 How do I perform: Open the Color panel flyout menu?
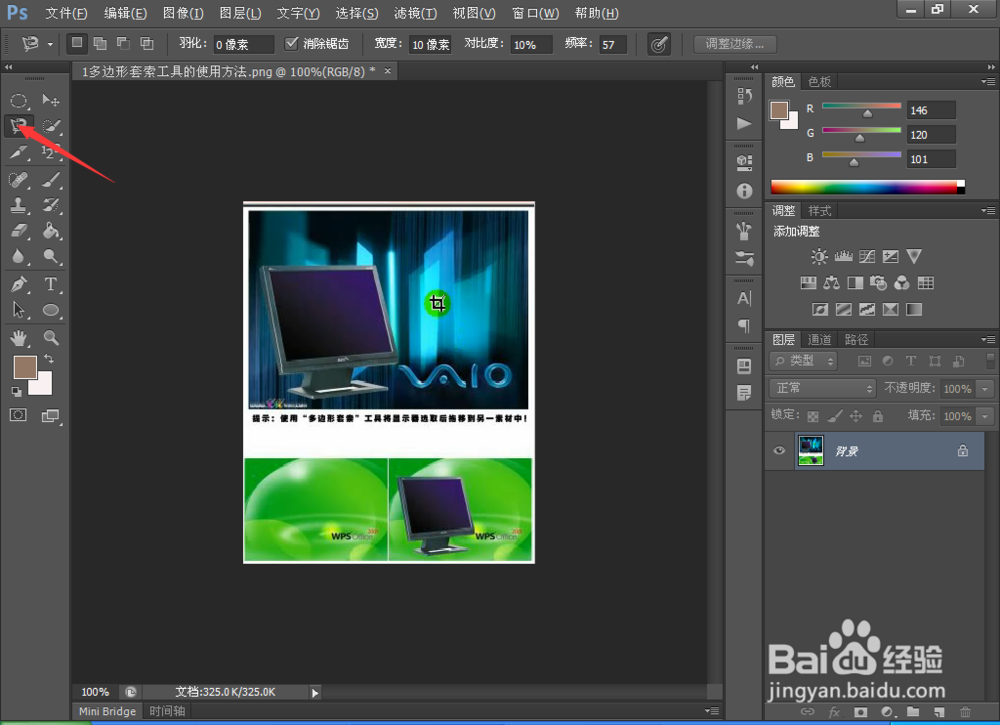tap(988, 82)
